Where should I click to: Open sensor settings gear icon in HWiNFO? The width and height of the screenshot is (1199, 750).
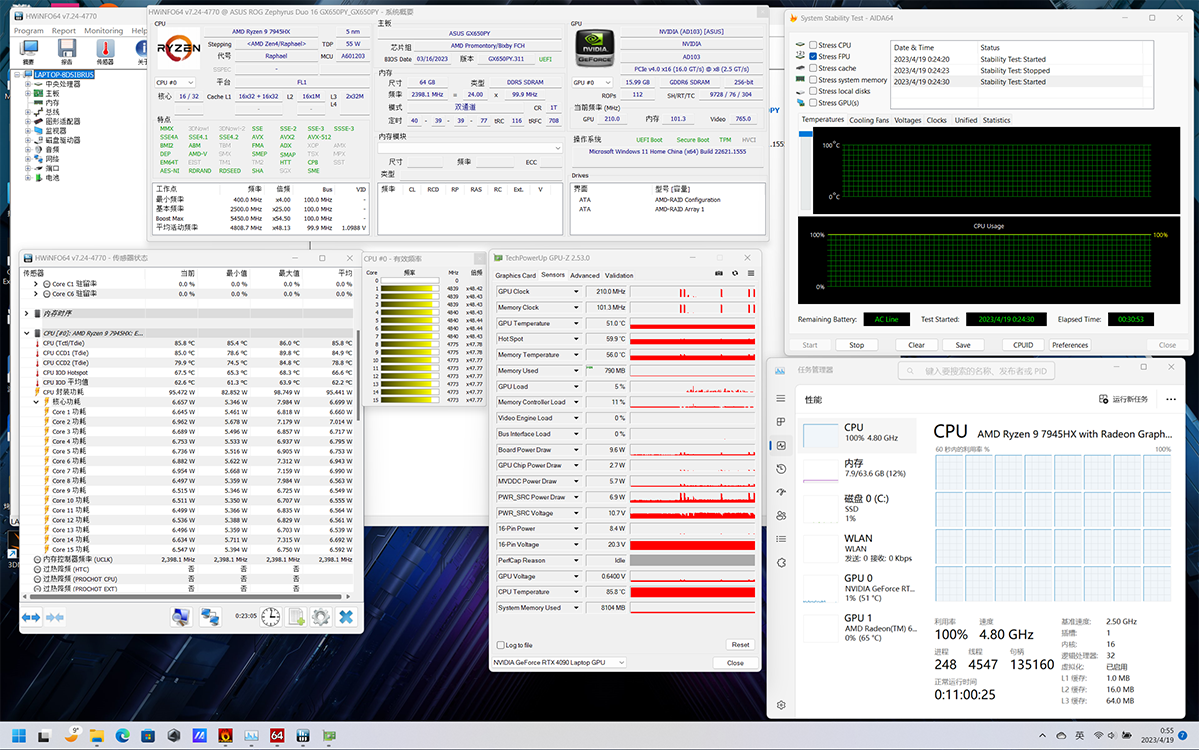320,617
